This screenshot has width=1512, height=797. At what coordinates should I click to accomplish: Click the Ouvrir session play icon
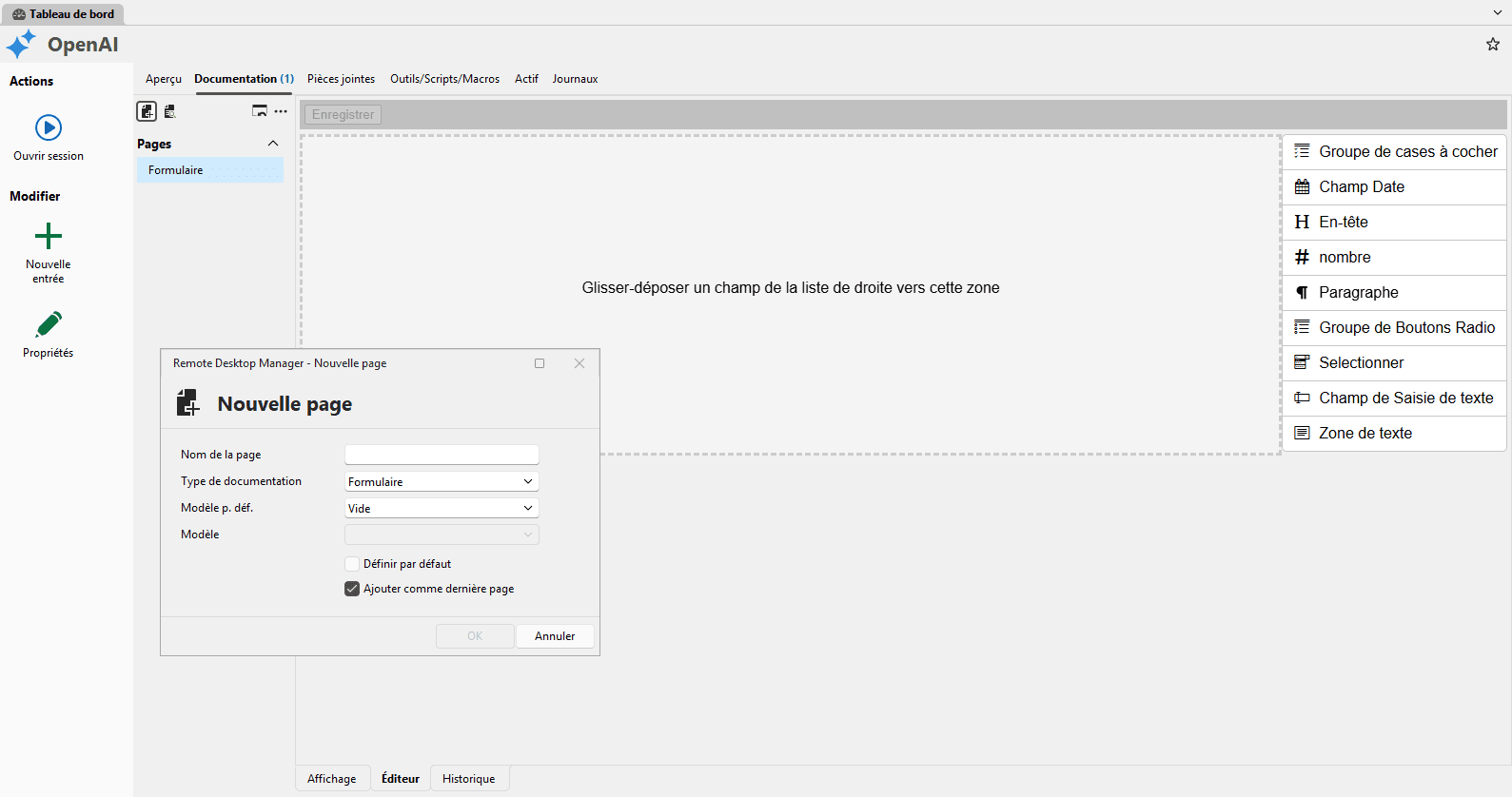click(x=49, y=127)
